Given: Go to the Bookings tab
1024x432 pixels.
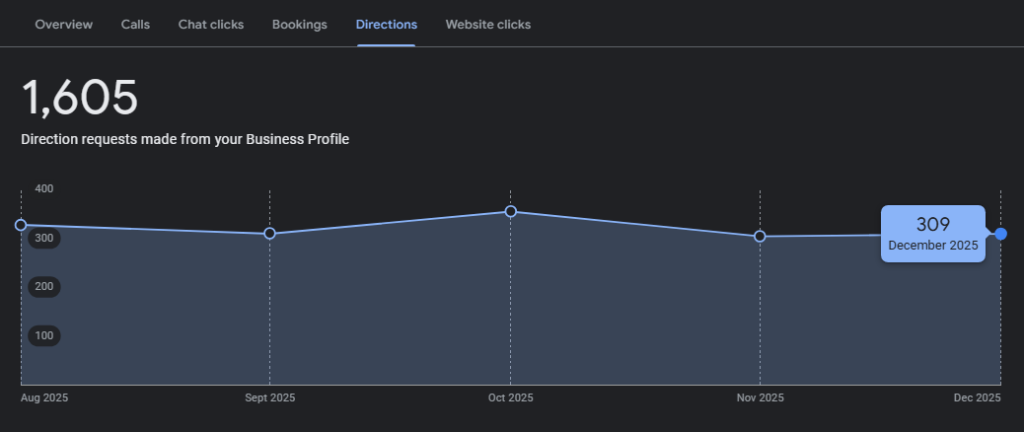Looking at the screenshot, I should [299, 24].
